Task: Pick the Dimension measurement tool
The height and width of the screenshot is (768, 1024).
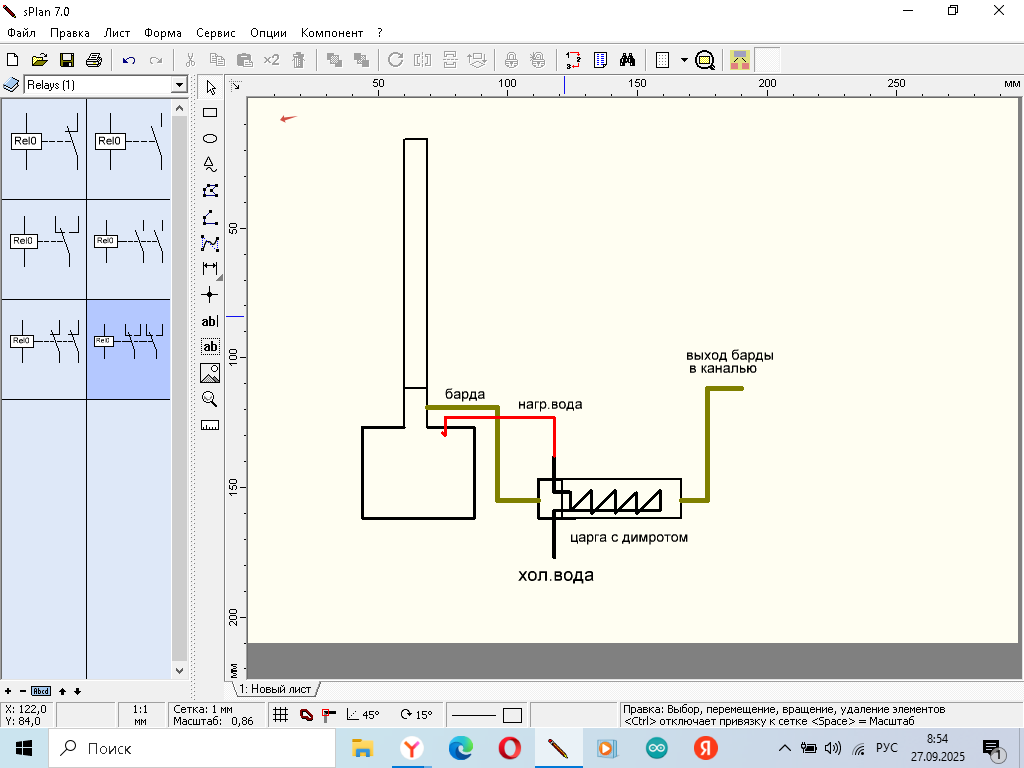Action: [210, 268]
